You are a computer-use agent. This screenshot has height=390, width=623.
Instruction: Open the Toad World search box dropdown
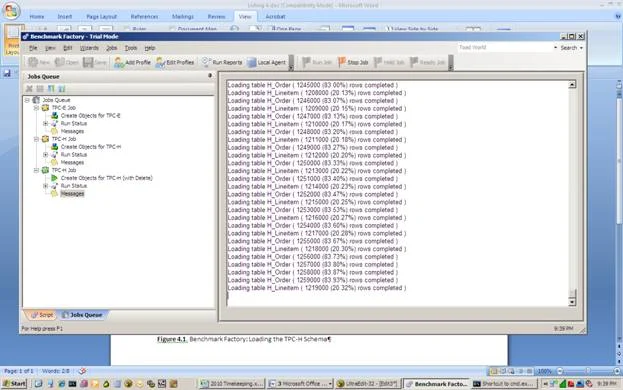pos(555,47)
